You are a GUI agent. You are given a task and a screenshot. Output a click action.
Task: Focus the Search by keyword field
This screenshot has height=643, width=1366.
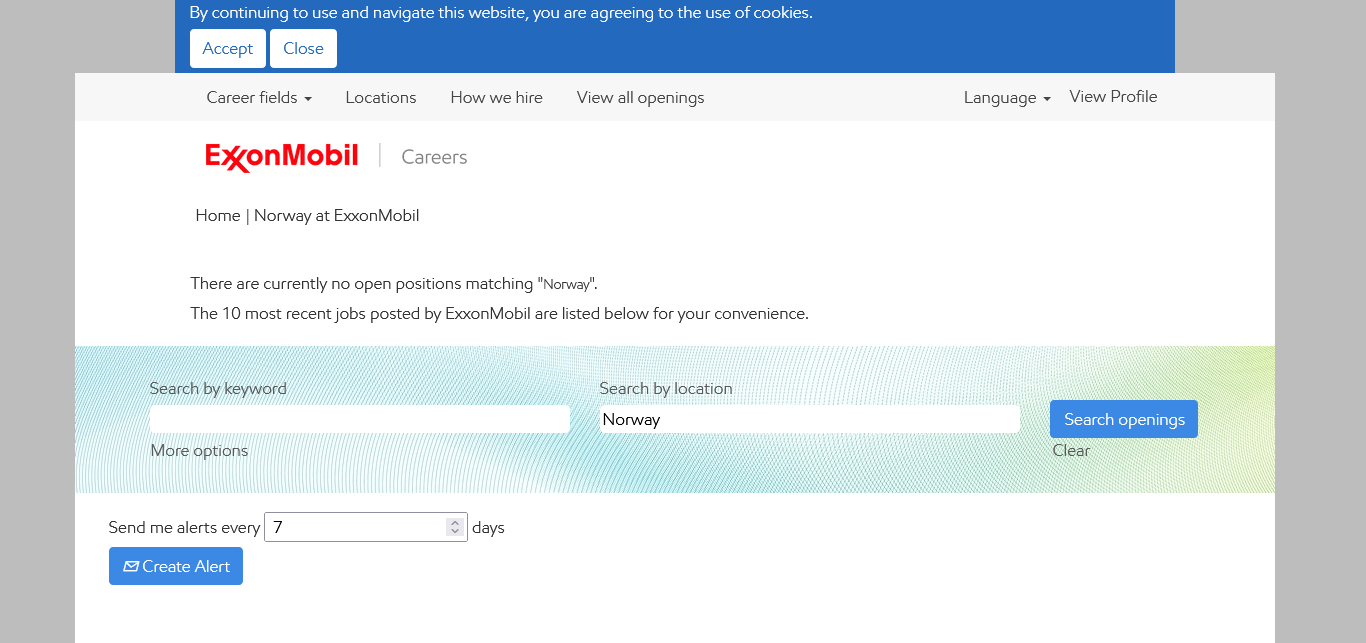[360, 419]
